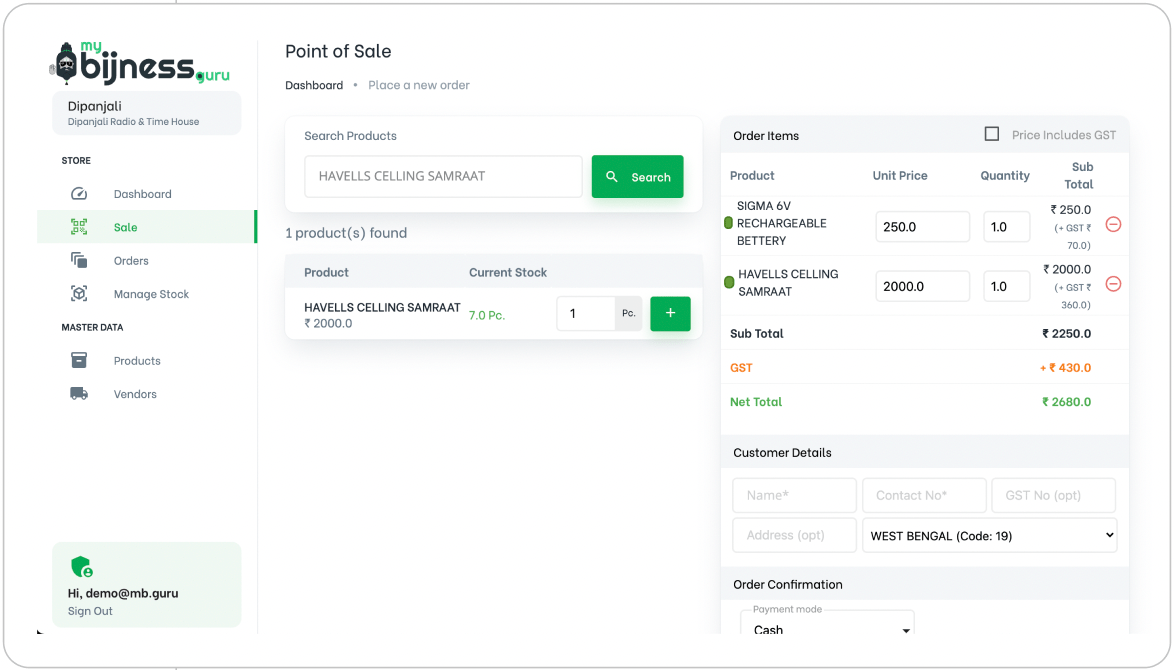Remove HAVELLS CELLING SAMRAAT from order
The image size is (1174, 670).
coord(1113,284)
